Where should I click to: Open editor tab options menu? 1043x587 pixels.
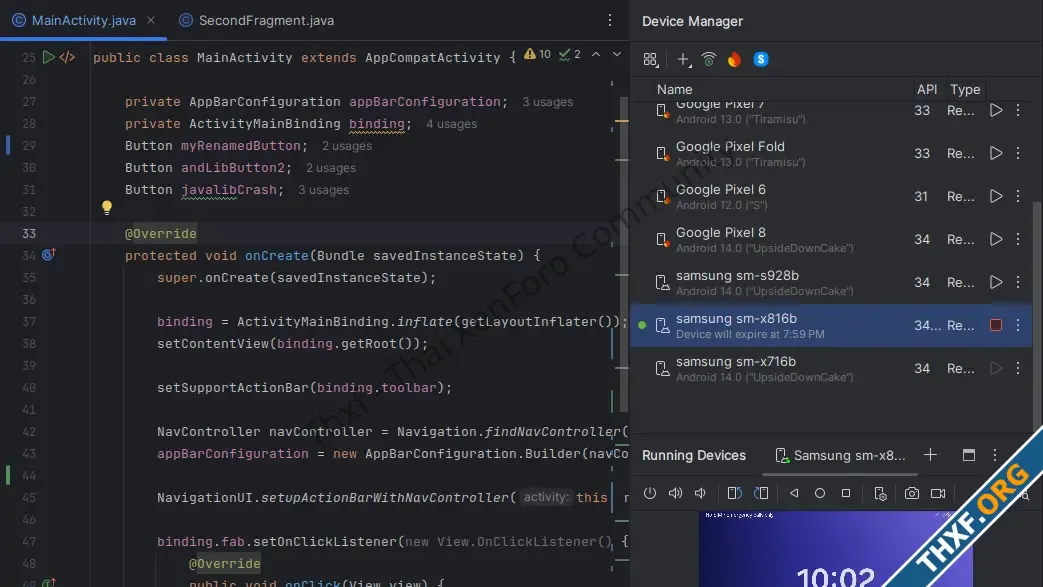click(609, 21)
